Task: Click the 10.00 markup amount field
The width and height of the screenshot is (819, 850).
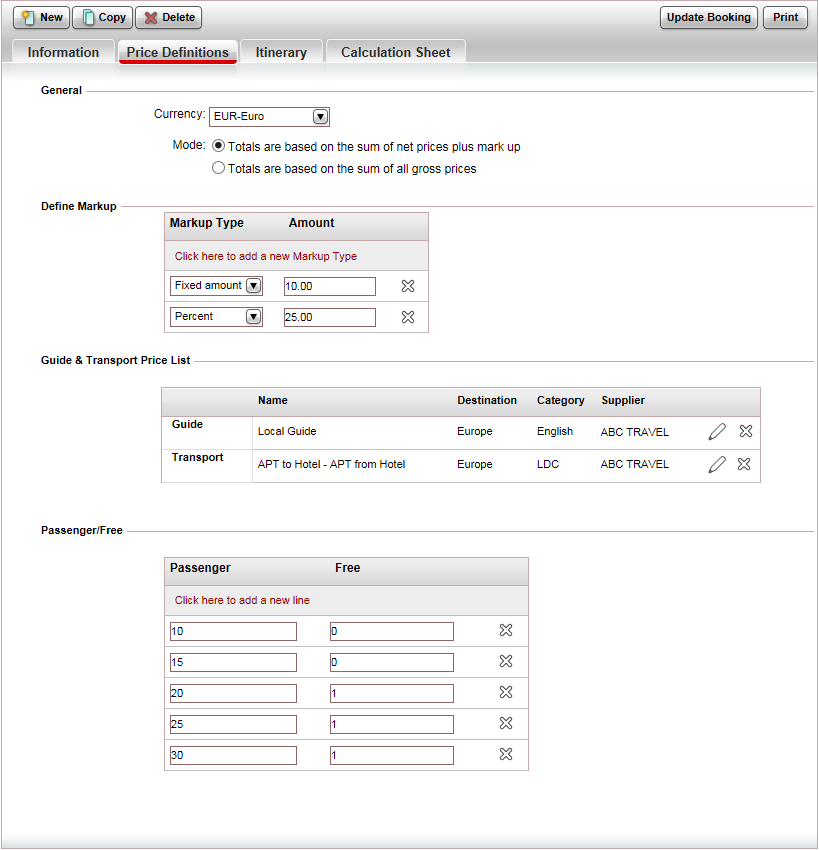Action: (330, 286)
